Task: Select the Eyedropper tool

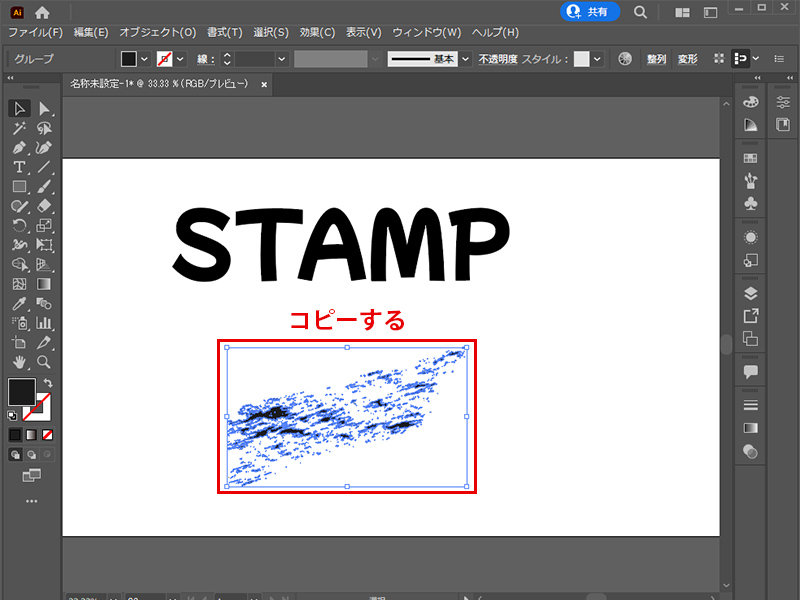Action: point(18,304)
